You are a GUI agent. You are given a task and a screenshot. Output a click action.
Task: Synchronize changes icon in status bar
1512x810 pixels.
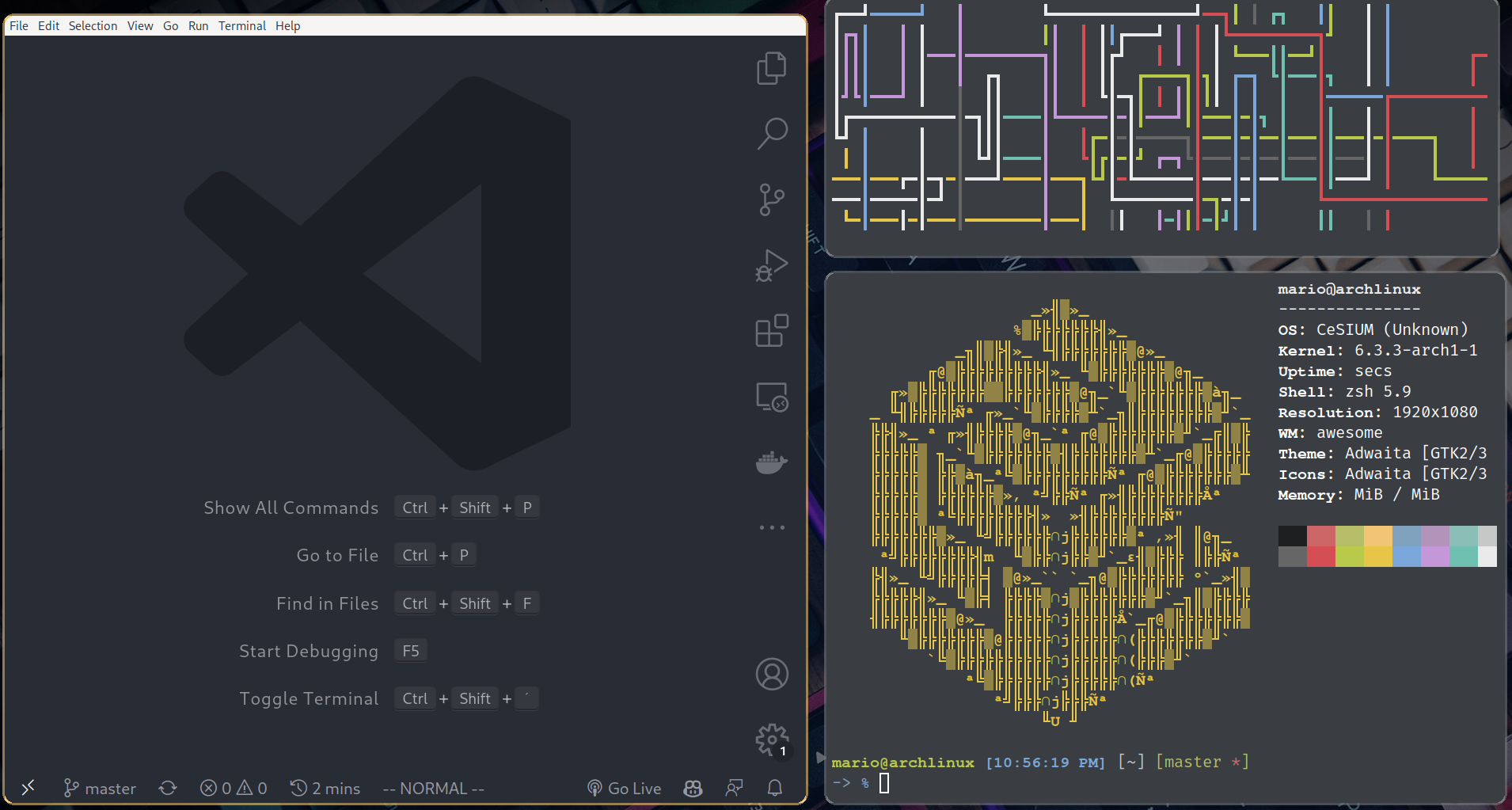click(168, 788)
